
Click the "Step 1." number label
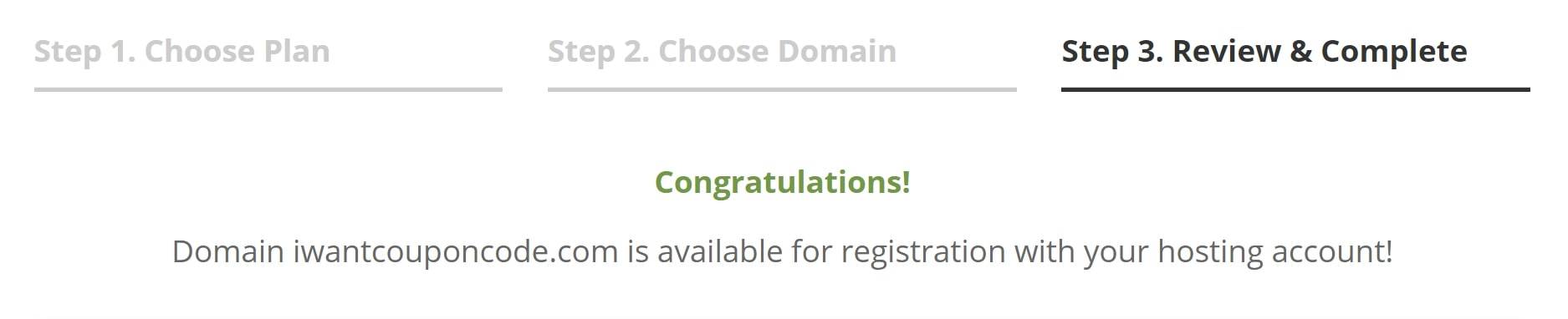(85, 52)
